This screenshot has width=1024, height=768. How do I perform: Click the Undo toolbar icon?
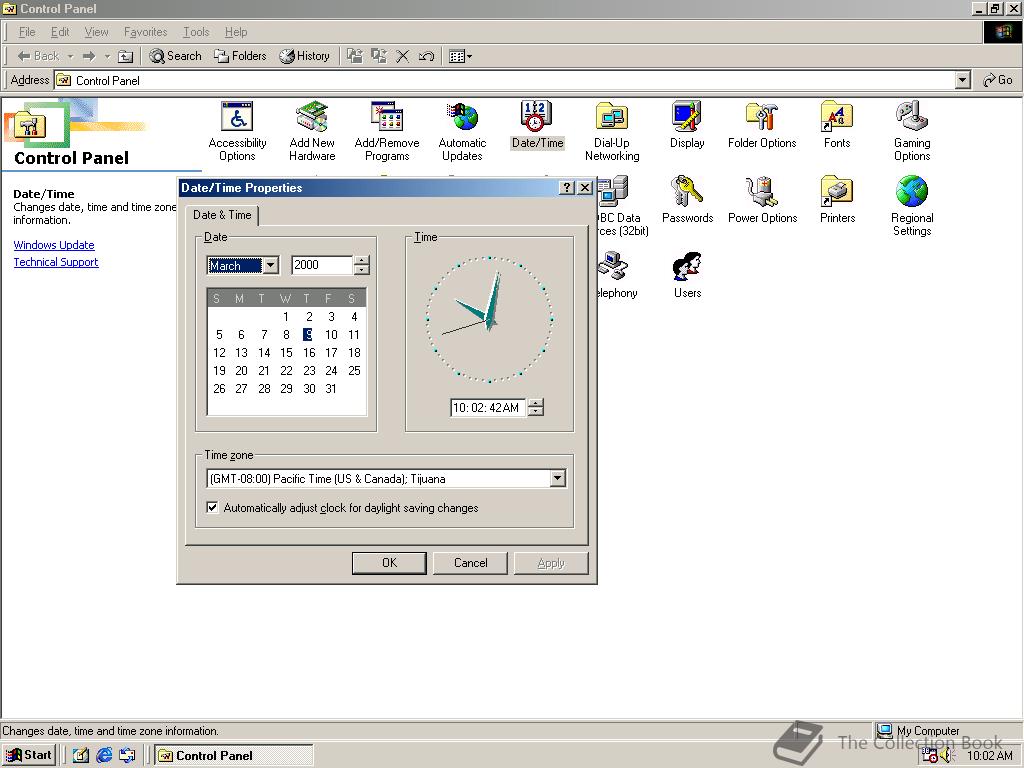[x=426, y=56]
